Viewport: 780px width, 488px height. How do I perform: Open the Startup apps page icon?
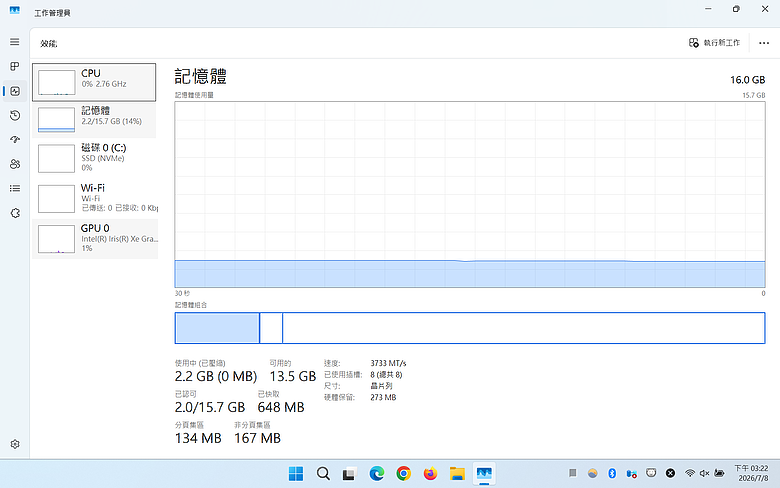(15, 140)
